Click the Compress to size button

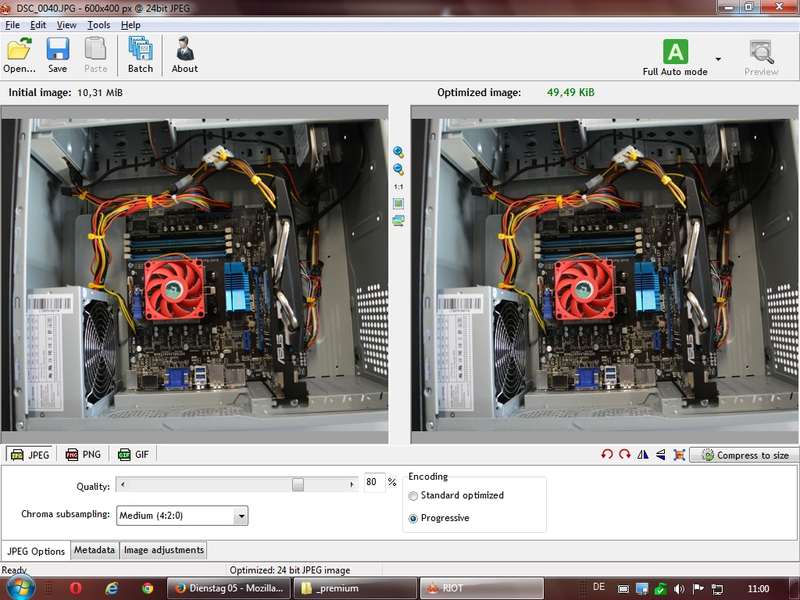click(x=744, y=455)
